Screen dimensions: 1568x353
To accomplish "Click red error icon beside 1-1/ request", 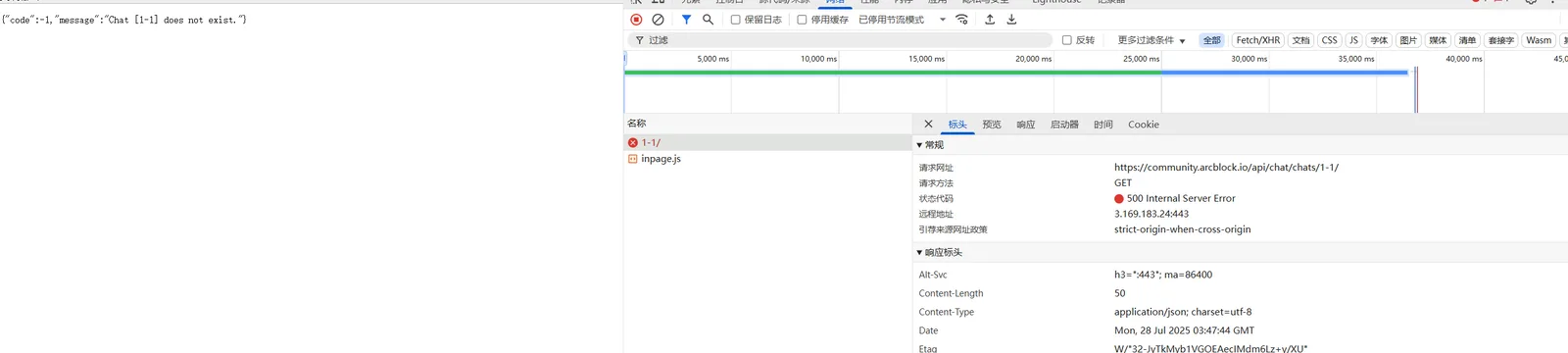I will [x=633, y=143].
